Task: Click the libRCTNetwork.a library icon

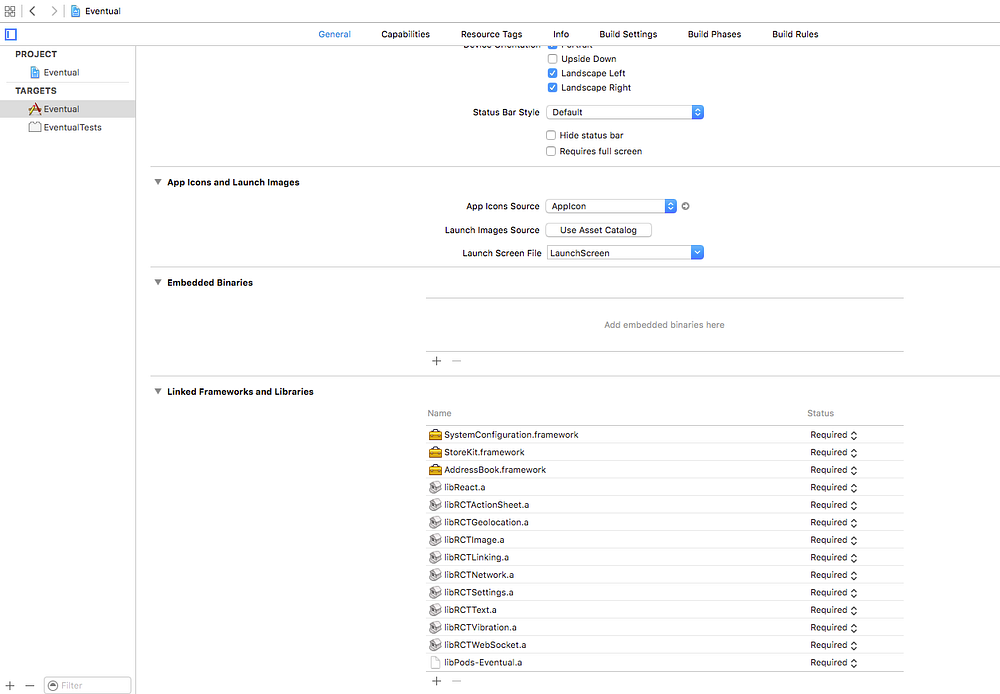Action: click(x=435, y=575)
